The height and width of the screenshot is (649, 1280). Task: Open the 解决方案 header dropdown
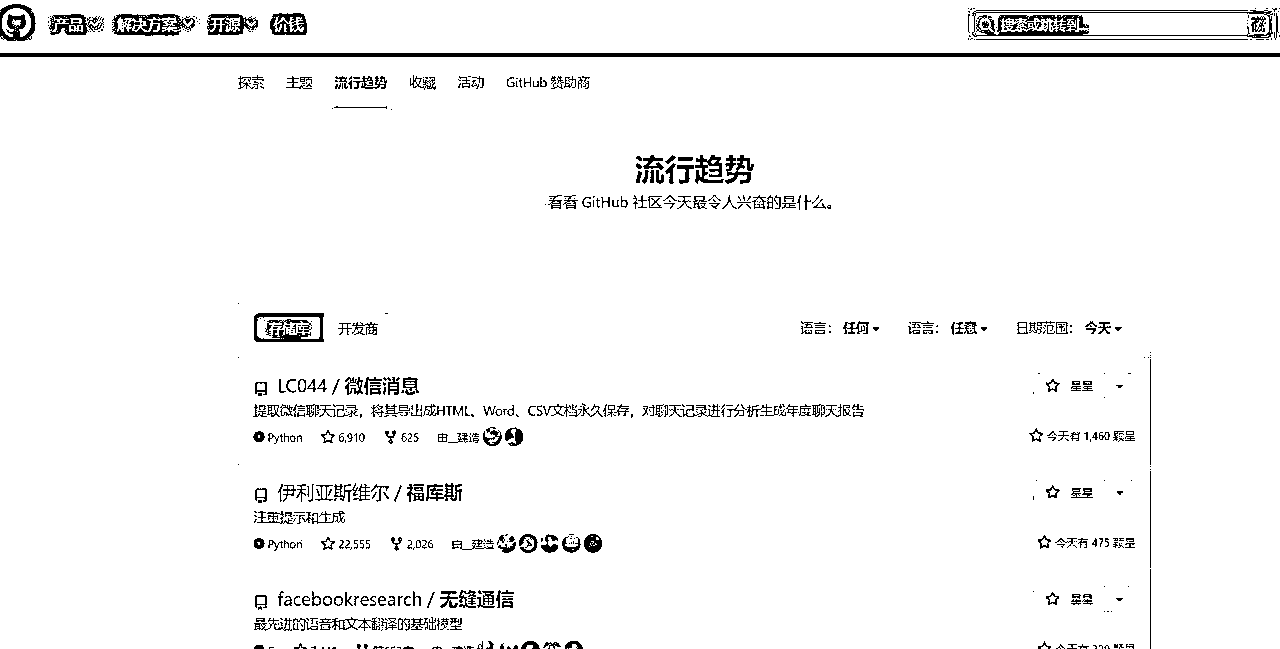tap(155, 25)
